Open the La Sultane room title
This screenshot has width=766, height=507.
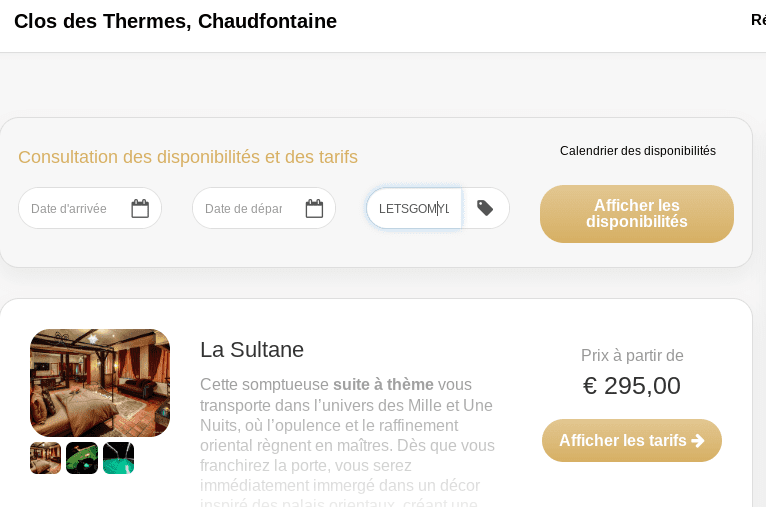[x=252, y=350]
